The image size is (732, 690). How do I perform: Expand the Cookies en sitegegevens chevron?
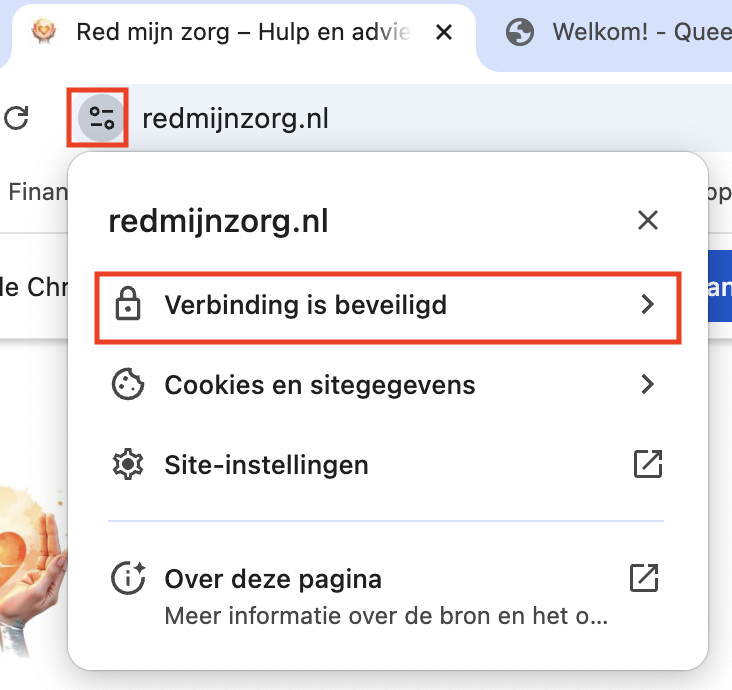(x=648, y=384)
